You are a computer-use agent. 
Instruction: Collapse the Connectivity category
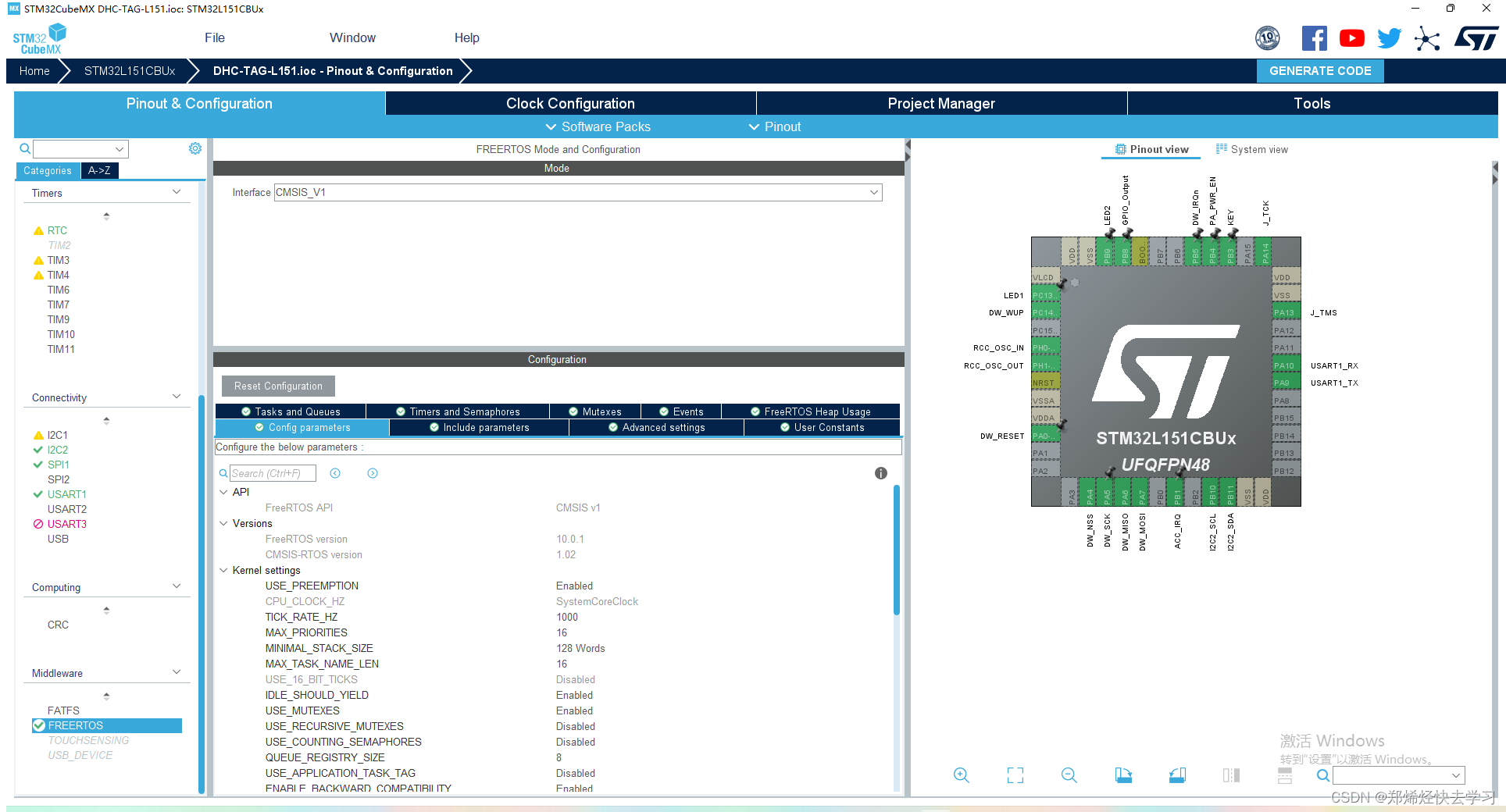coord(177,397)
